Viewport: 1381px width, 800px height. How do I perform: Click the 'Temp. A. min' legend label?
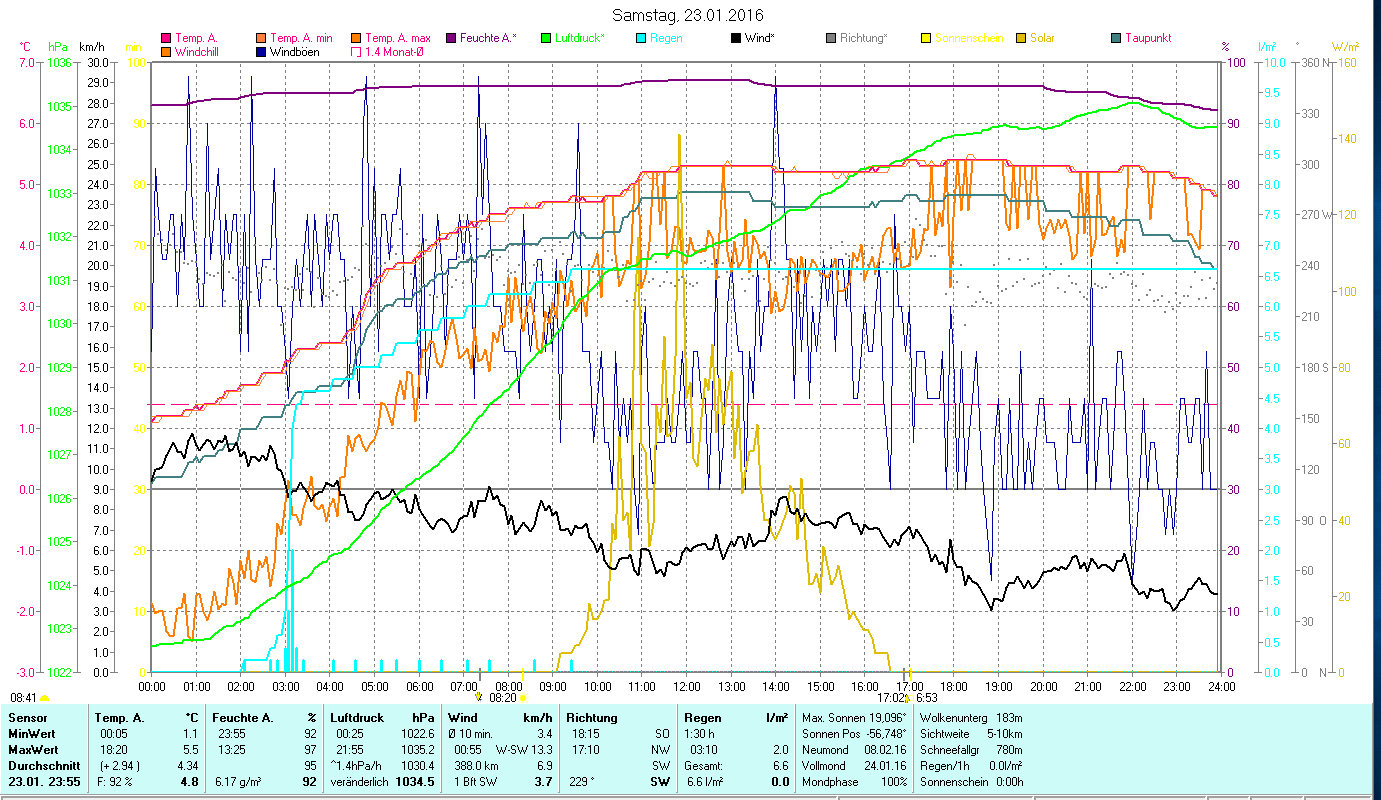[x=302, y=38]
